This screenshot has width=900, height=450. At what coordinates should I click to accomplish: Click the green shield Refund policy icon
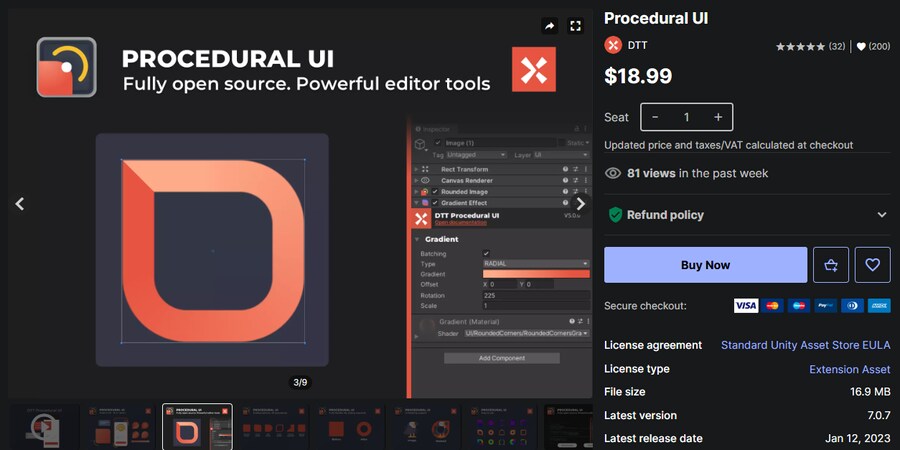click(615, 215)
